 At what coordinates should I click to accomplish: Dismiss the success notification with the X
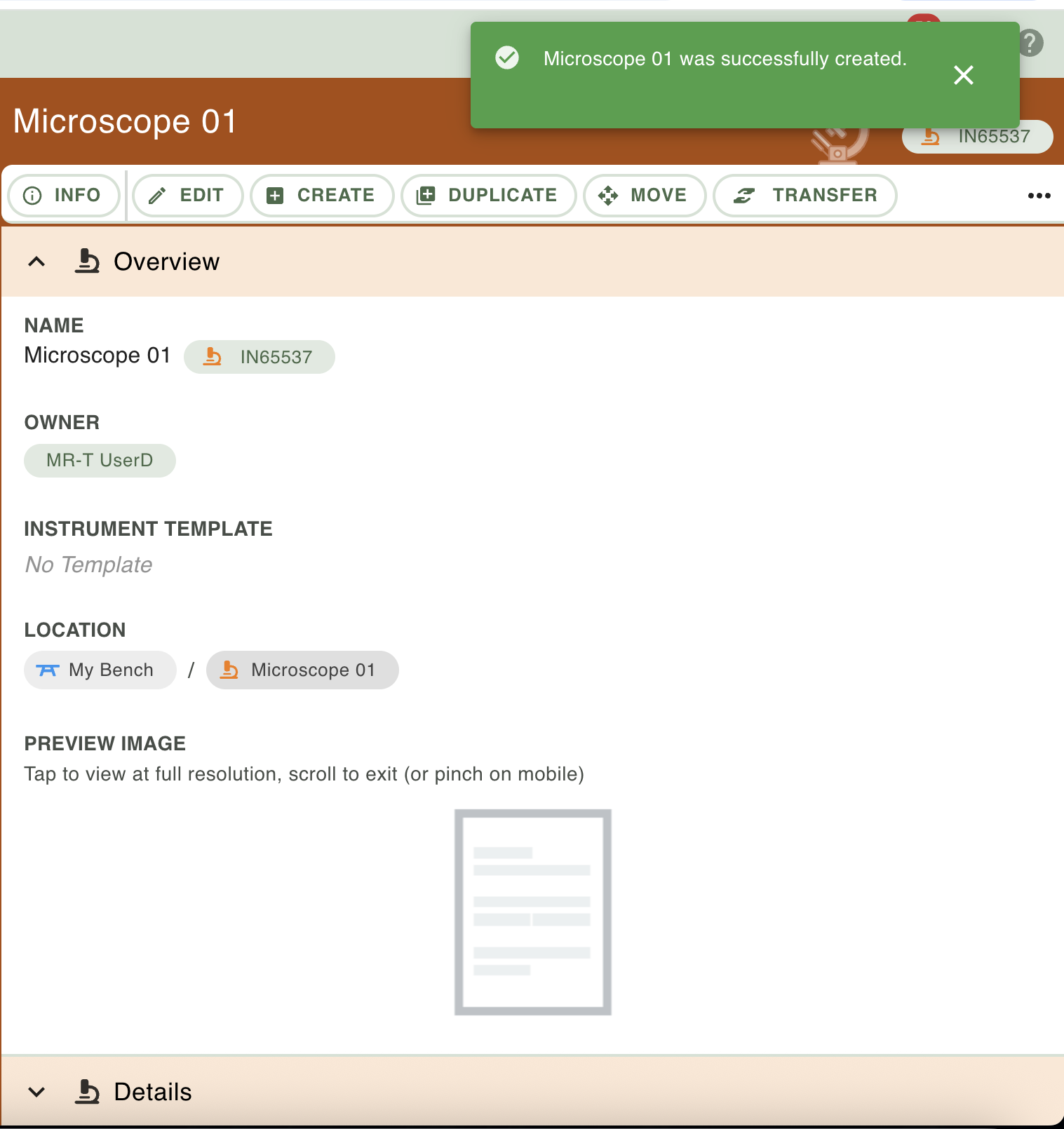[964, 75]
